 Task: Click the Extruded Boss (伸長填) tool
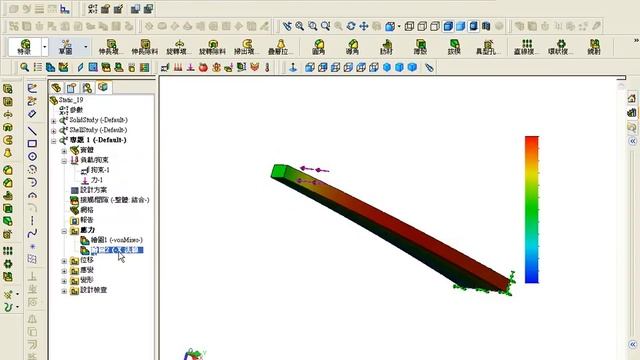[x=111, y=47]
